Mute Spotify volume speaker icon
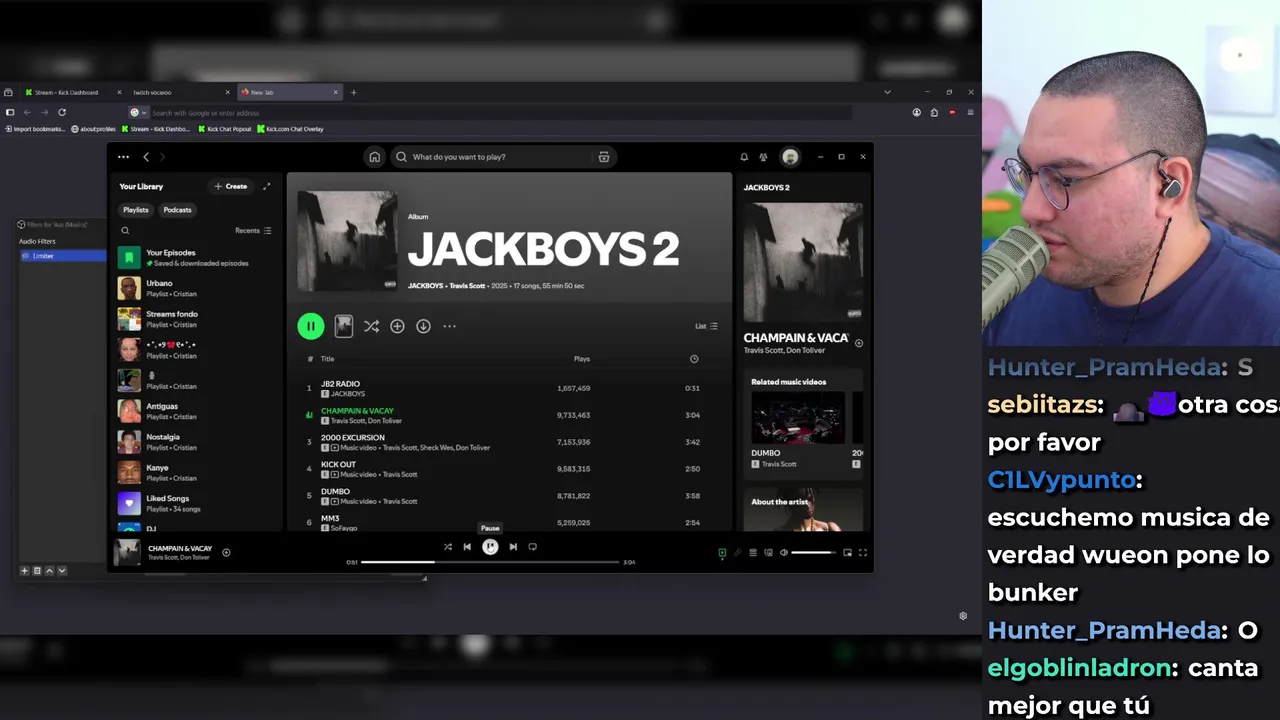The image size is (1280, 720). 784,552
